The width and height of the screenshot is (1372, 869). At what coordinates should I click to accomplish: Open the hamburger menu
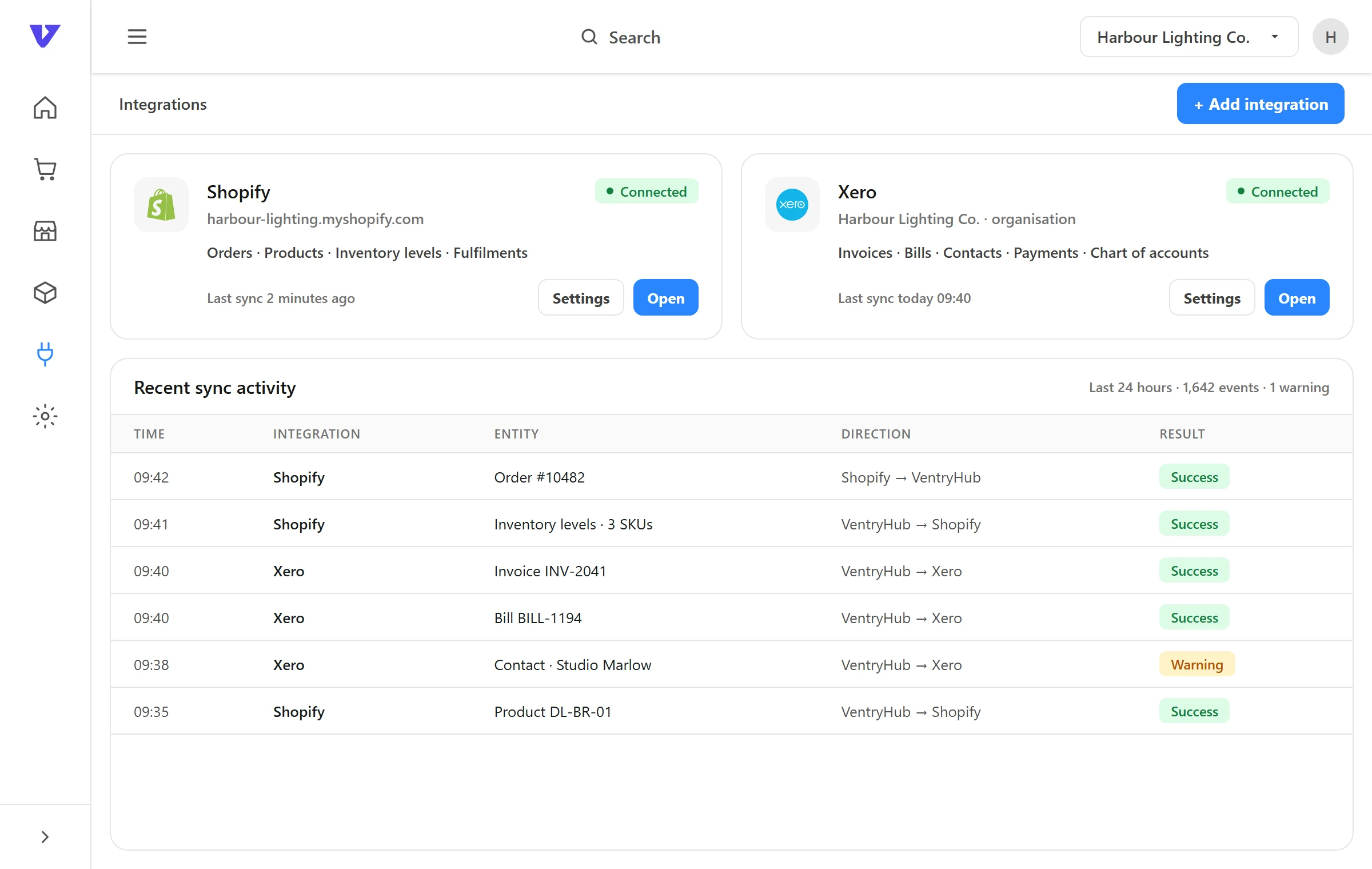137,37
